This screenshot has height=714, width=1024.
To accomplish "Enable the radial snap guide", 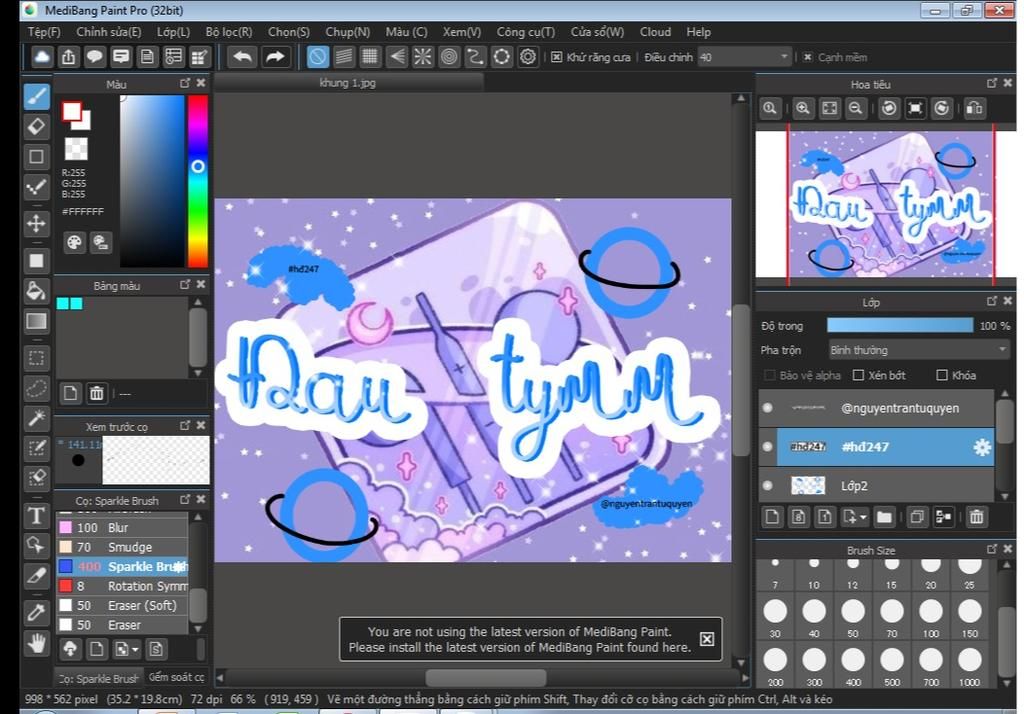I will point(423,57).
